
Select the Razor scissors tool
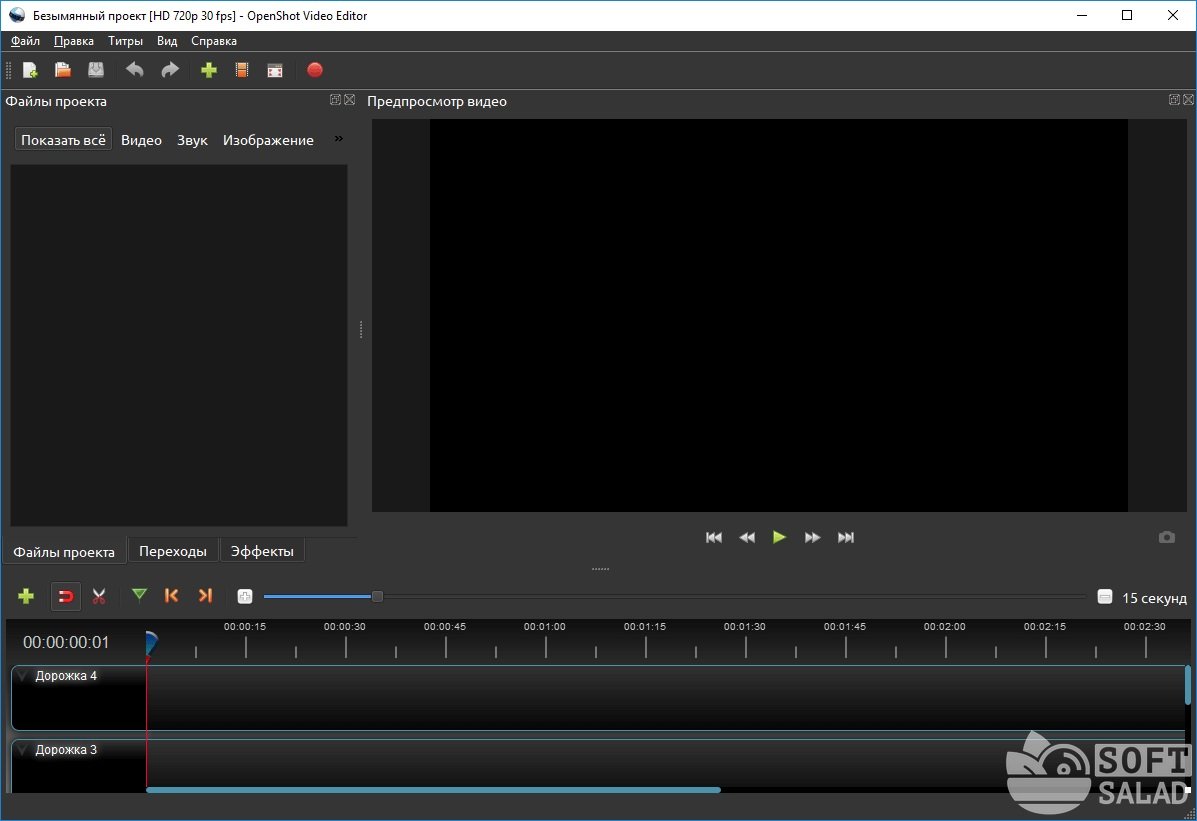(99, 596)
